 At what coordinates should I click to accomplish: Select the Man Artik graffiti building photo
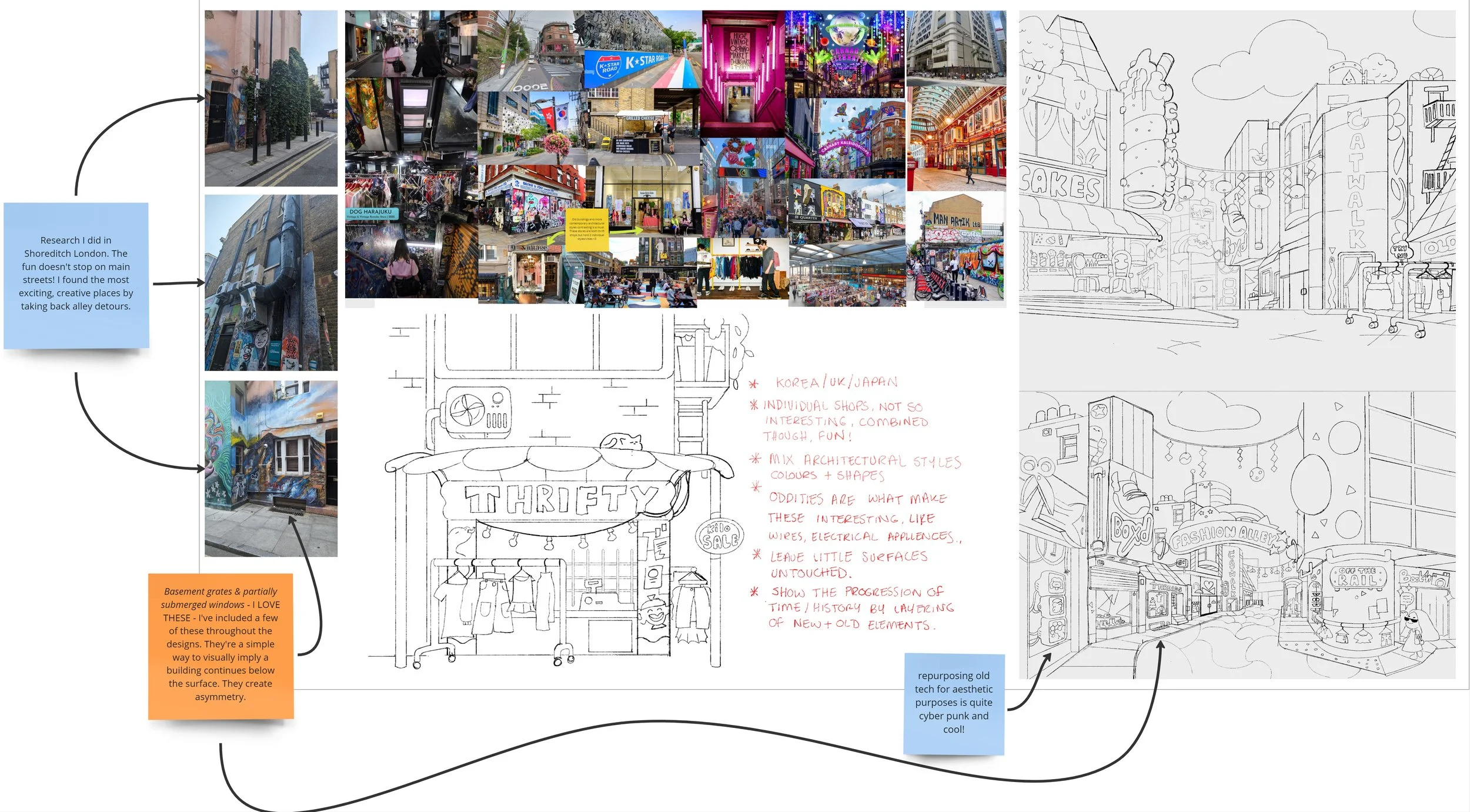[x=955, y=247]
